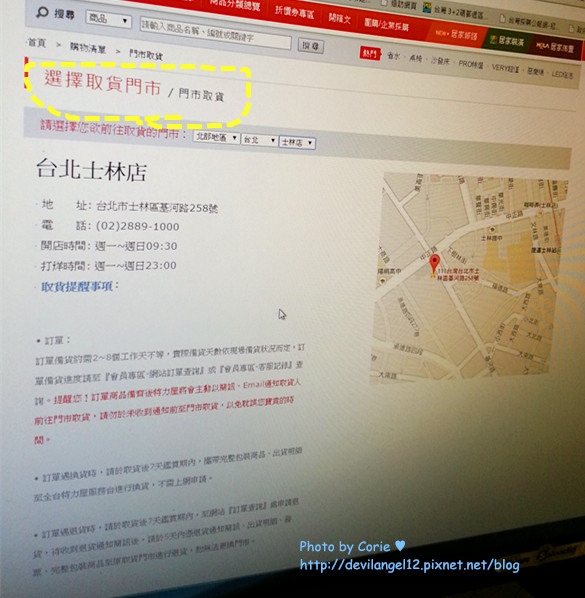This screenshot has height=598, width=585.
Task: Click the 沙發床 hot keyword
Action: [440, 61]
